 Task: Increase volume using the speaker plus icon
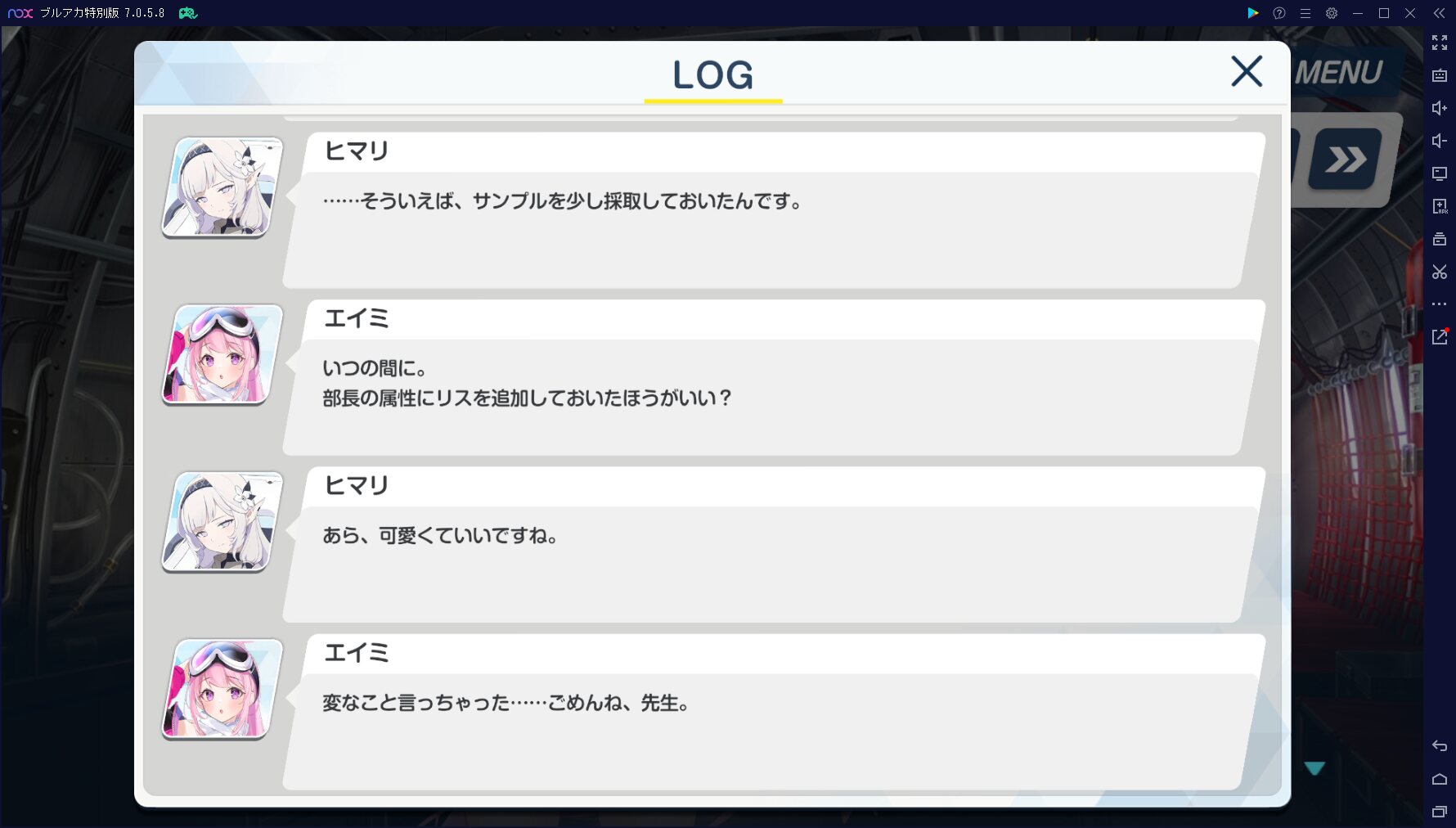(1440, 108)
